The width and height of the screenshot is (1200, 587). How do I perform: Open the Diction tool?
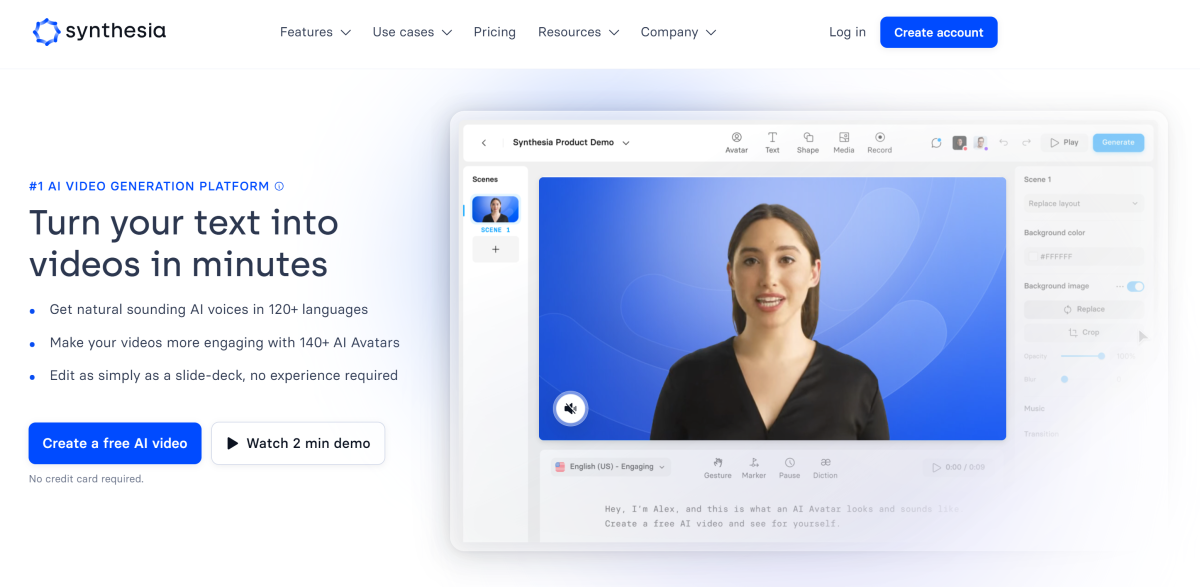tap(825, 467)
